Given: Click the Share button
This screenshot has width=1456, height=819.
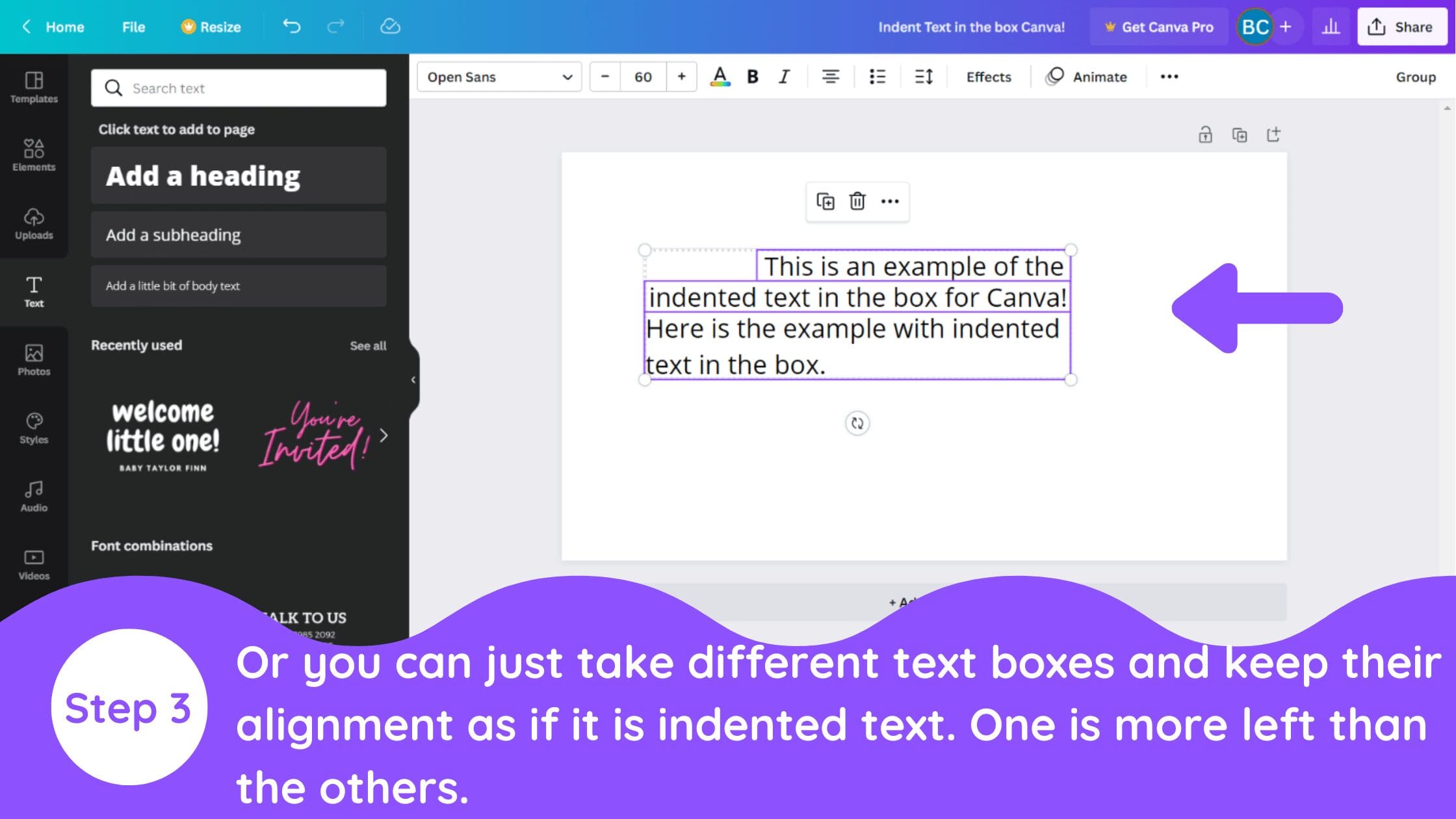Looking at the screenshot, I should 1401,27.
